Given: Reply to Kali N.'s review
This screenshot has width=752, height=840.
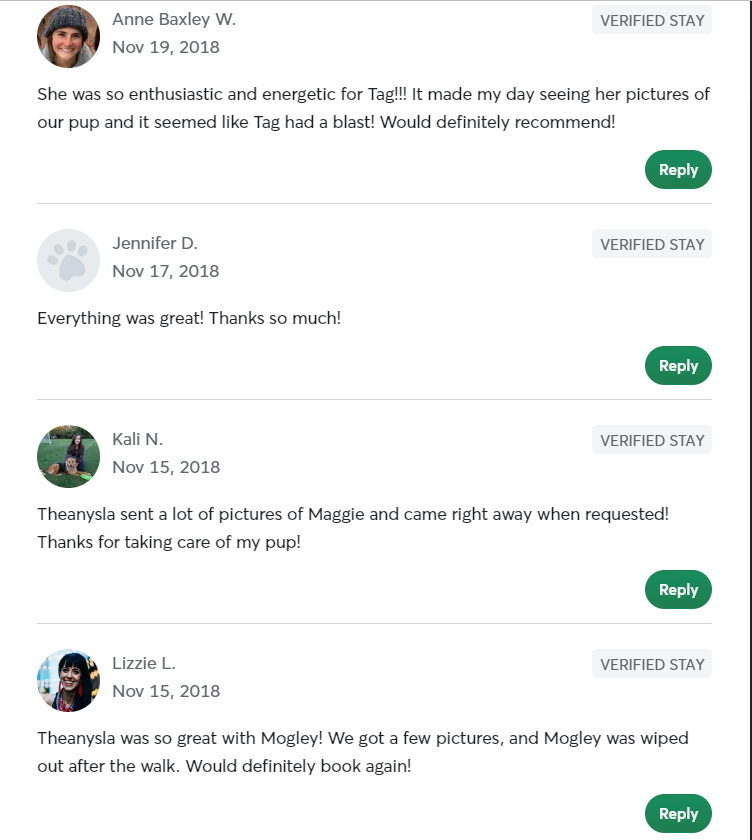Looking at the screenshot, I should point(677,589).
